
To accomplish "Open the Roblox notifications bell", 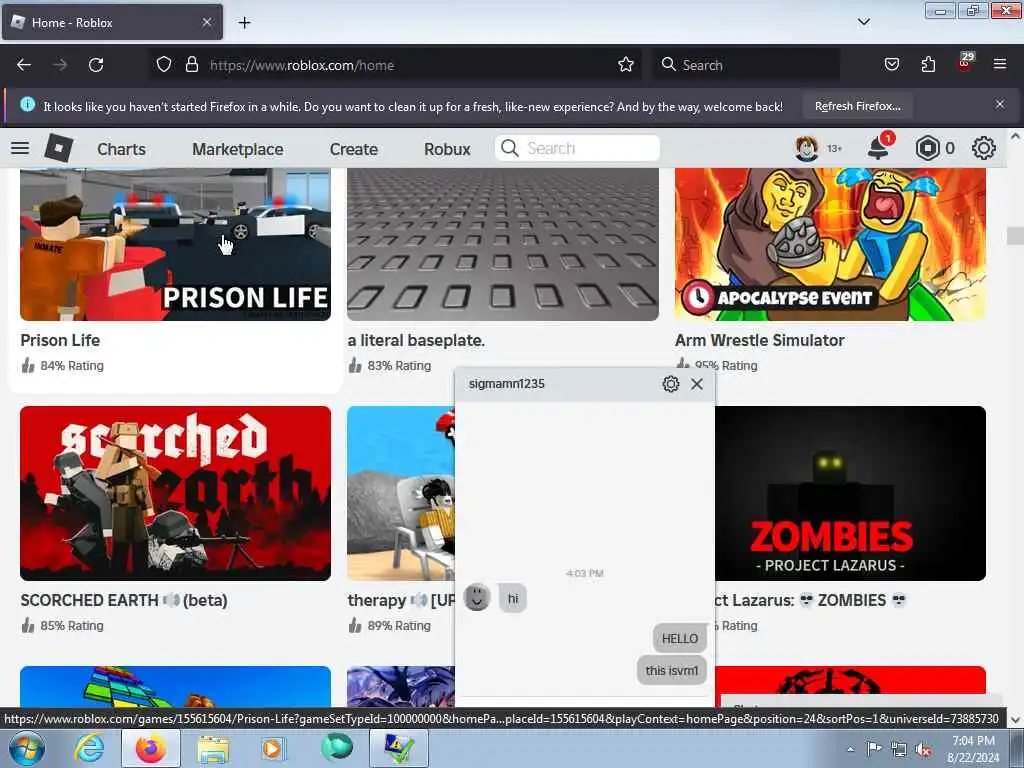I will click(878, 148).
